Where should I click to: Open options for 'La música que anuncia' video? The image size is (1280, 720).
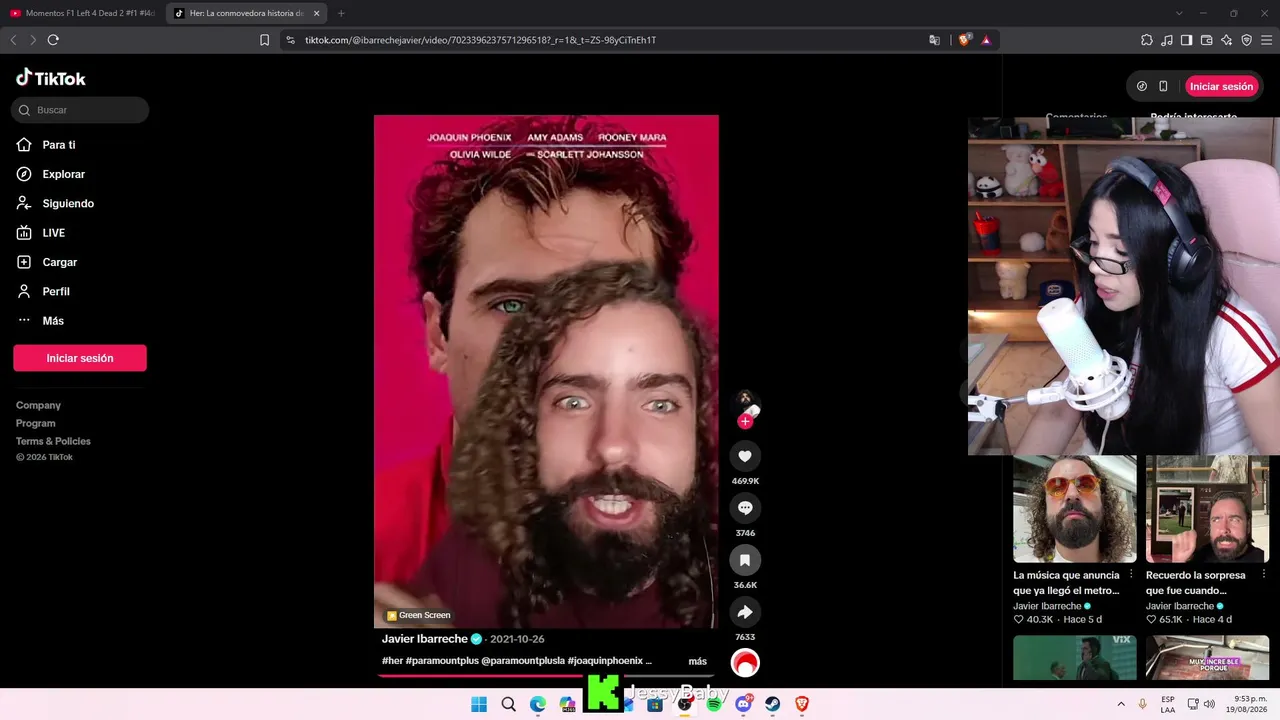point(1131,575)
